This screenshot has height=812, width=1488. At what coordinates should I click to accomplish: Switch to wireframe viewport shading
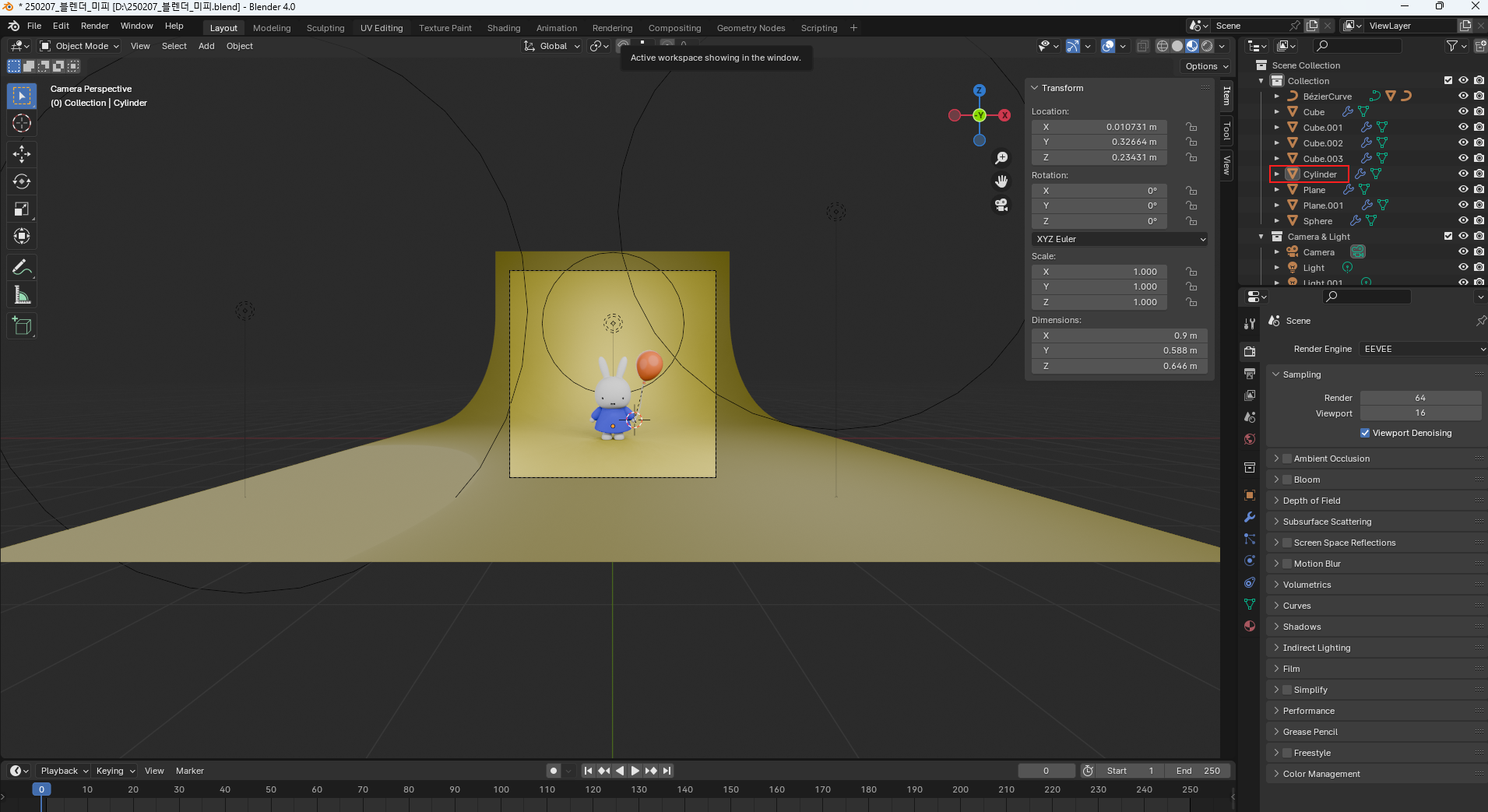click(x=1163, y=46)
